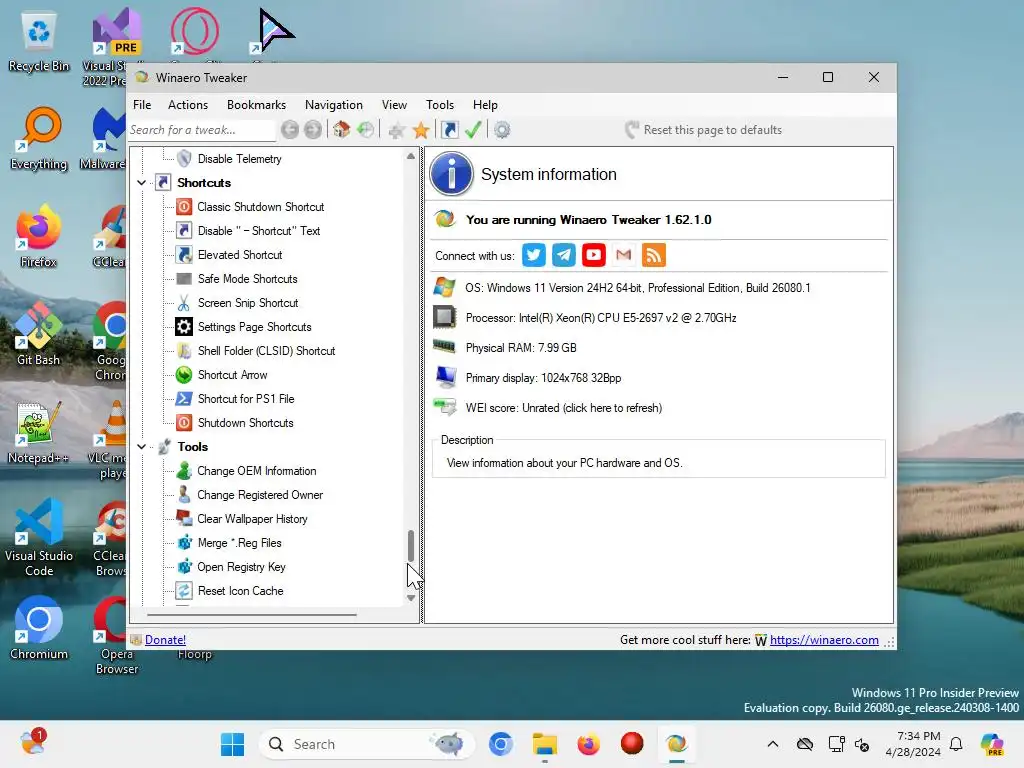Open the RSS feed icon
The width and height of the screenshot is (1024, 768).
coord(654,255)
